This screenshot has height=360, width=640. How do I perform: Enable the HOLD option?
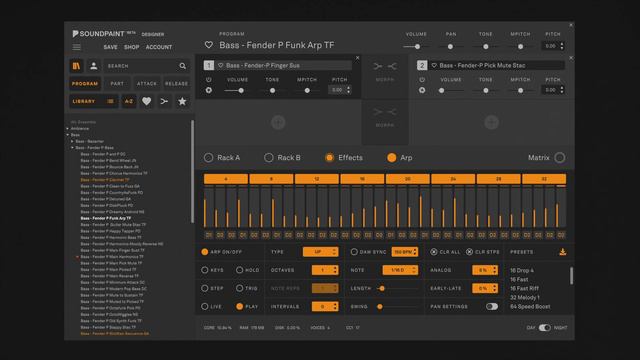click(240, 270)
